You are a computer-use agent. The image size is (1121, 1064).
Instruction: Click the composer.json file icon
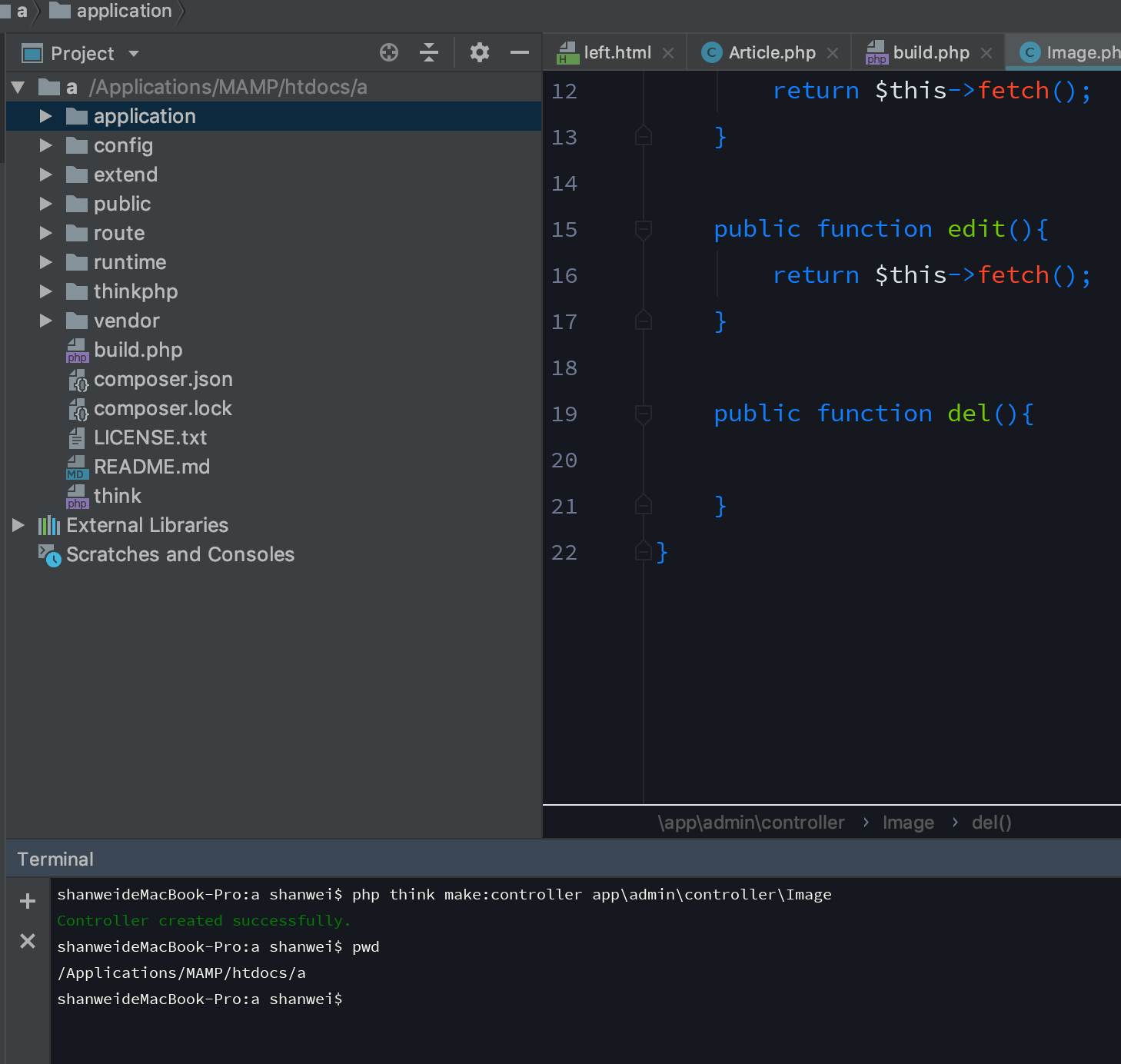point(78,380)
